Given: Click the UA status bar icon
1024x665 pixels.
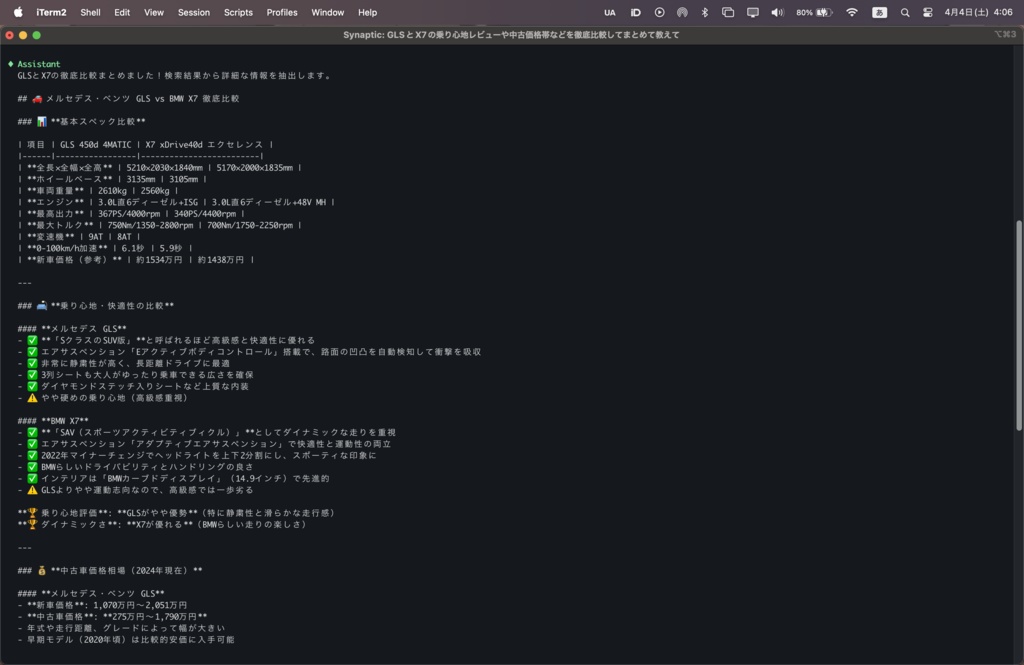Looking at the screenshot, I should [x=609, y=13].
